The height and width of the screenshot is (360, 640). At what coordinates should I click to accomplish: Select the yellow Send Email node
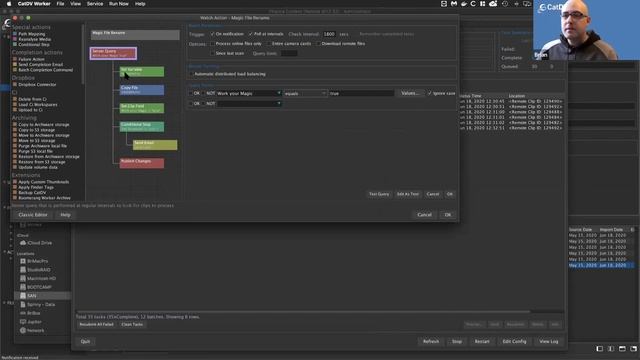pyautogui.click(x=155, y=145)
